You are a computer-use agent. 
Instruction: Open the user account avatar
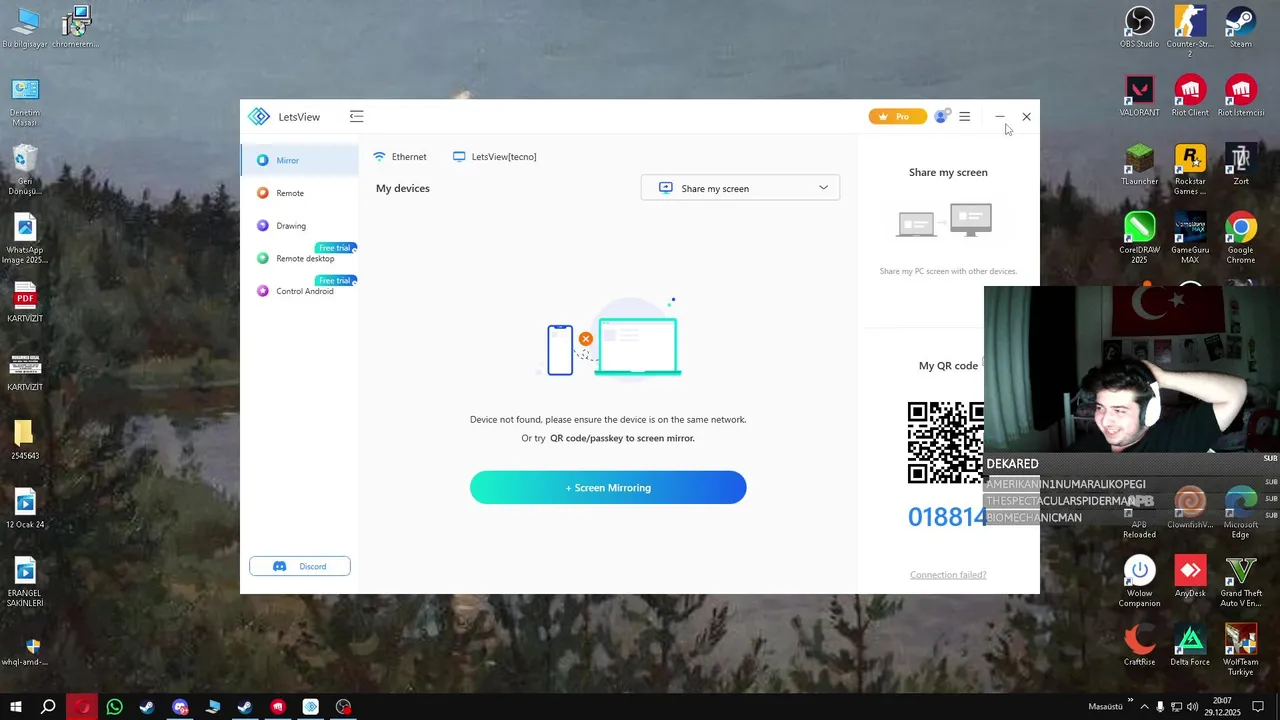tap(940, 117)
